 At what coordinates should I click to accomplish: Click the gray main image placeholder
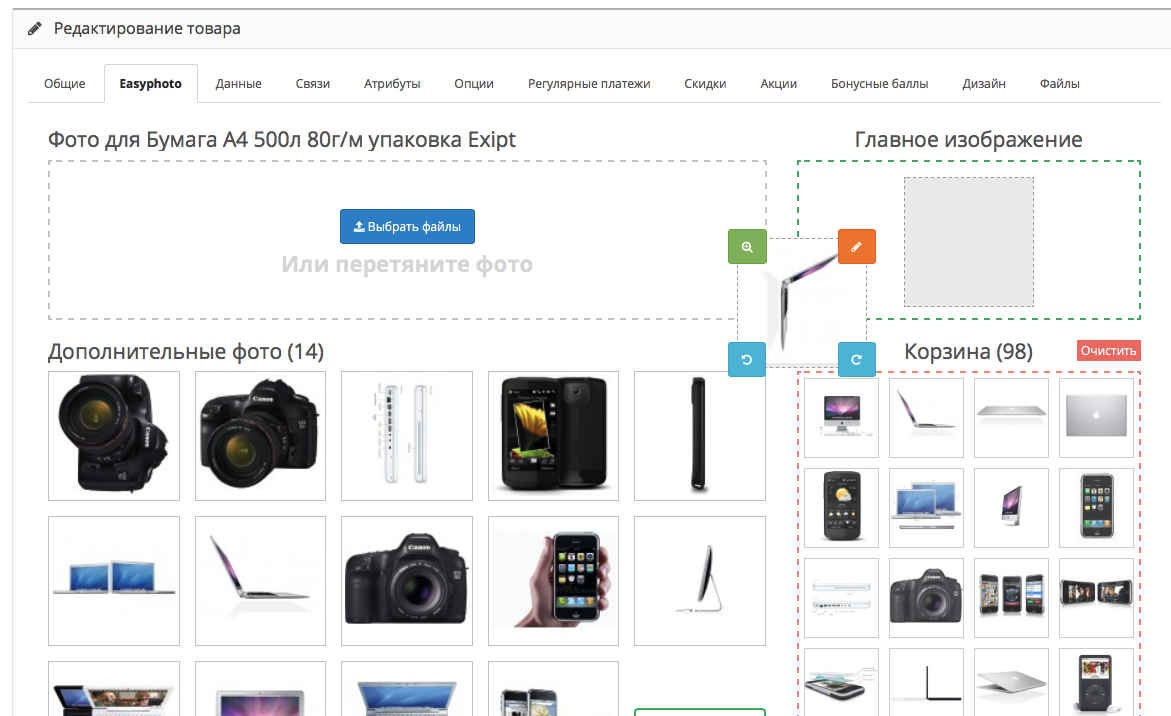(x=969, y=241)
